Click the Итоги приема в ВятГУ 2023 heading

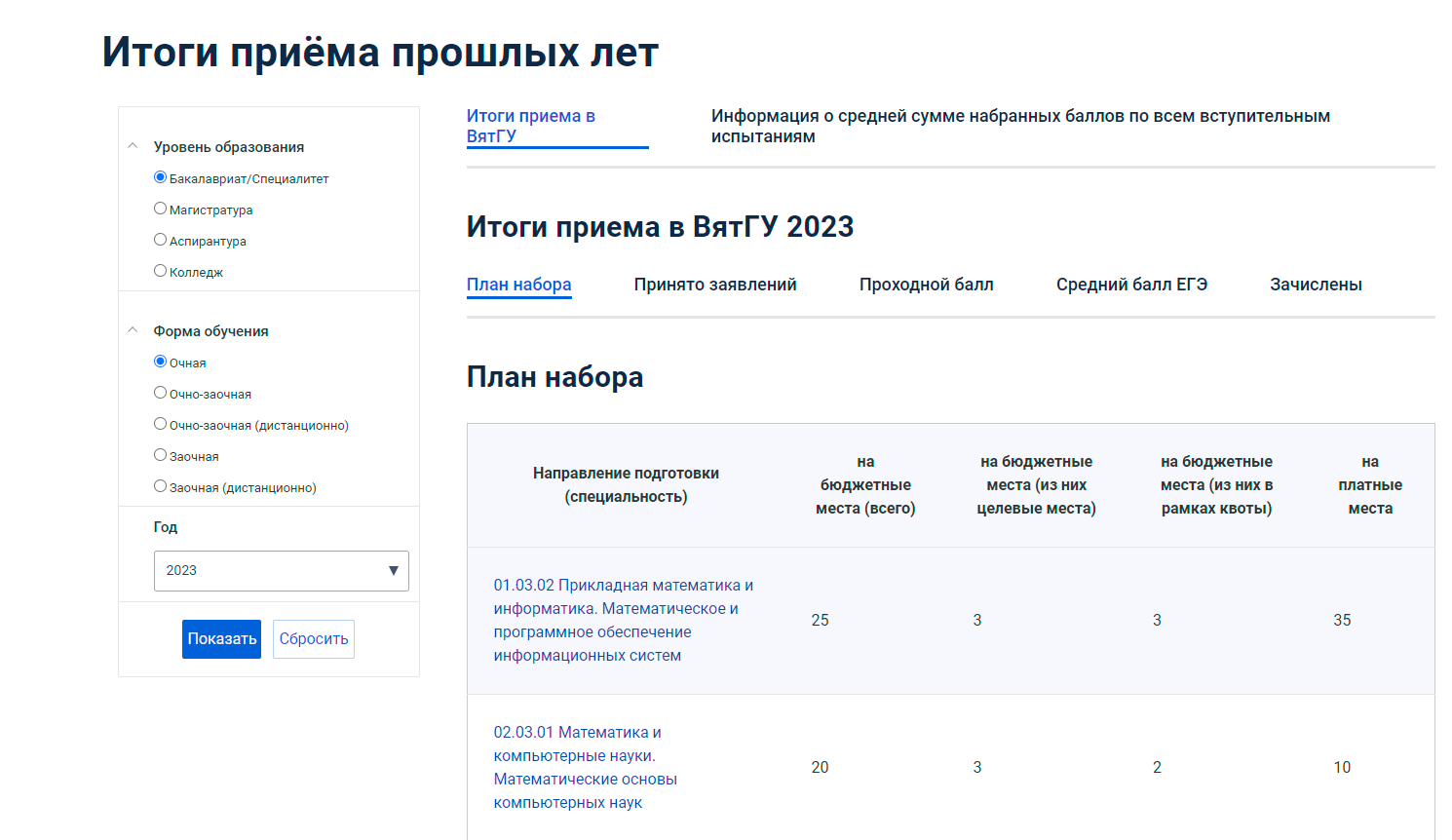[661, 227]
